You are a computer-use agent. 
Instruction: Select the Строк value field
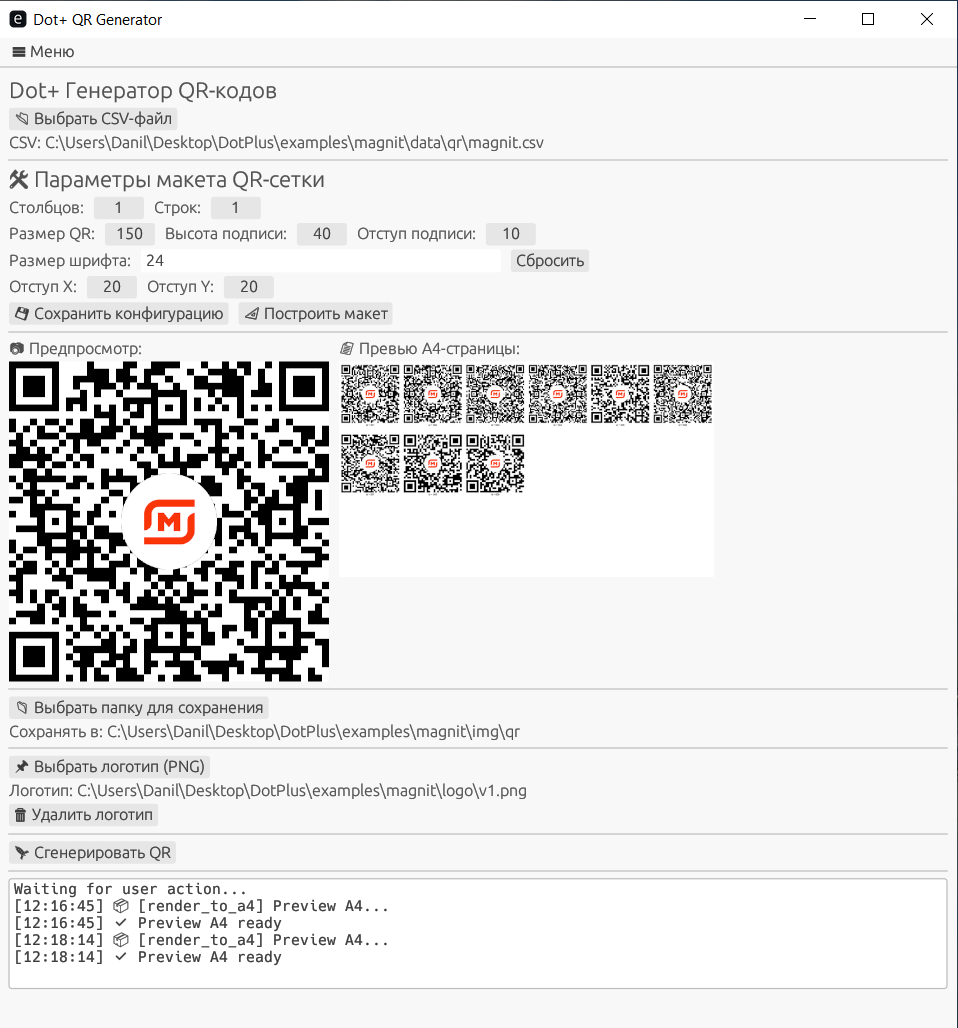(x=235, y=208)
